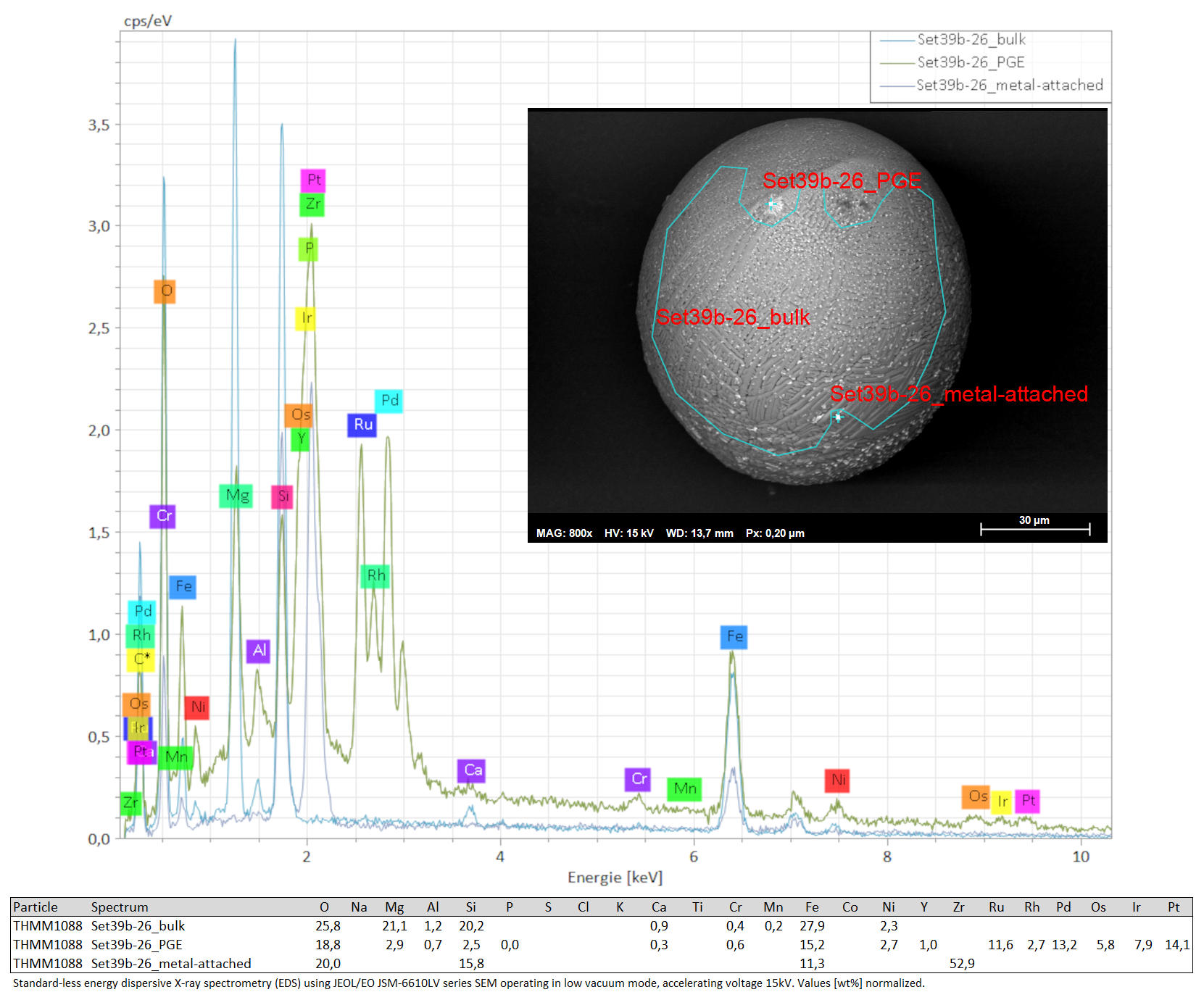1204x1000 pixels.
Task: Click the blue Ru peak label in the spectrum
Action: pyautogui.click(x=362, y=425)
